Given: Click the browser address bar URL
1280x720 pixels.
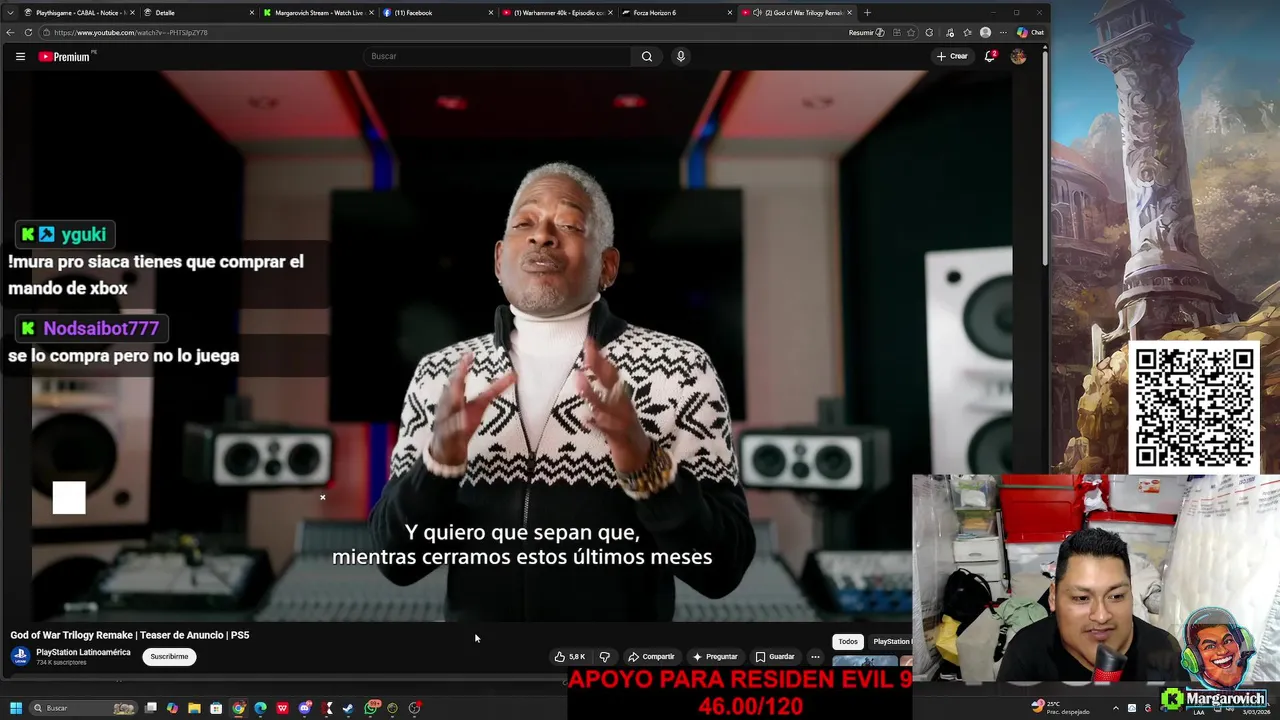Looking at the screenshot, I should pos(130,32).
